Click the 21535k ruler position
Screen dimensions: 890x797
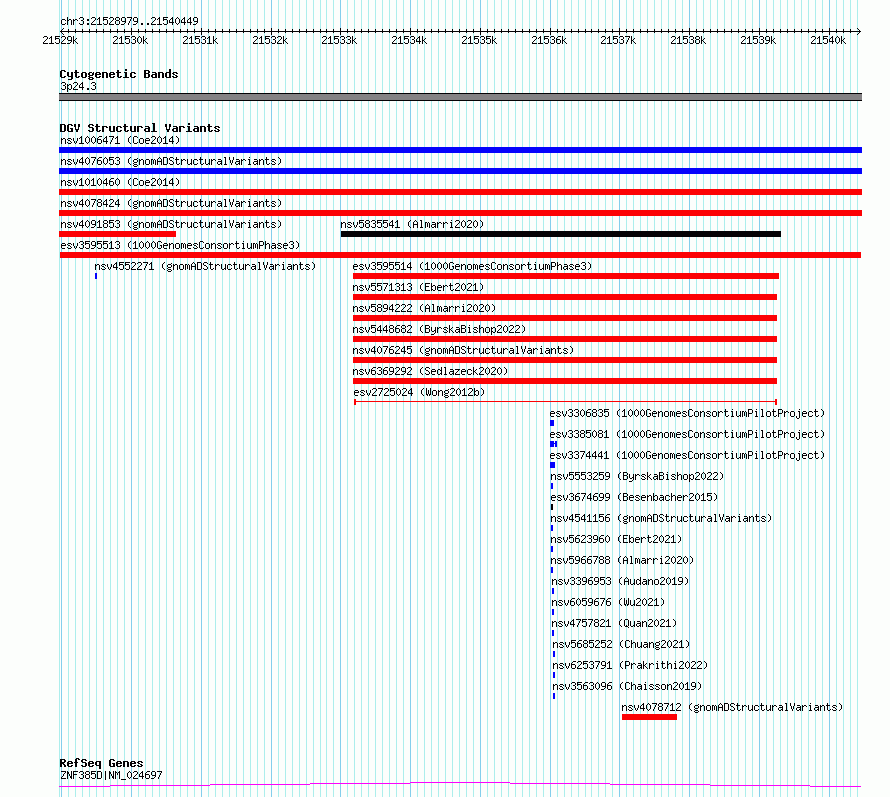click(480, 40)
